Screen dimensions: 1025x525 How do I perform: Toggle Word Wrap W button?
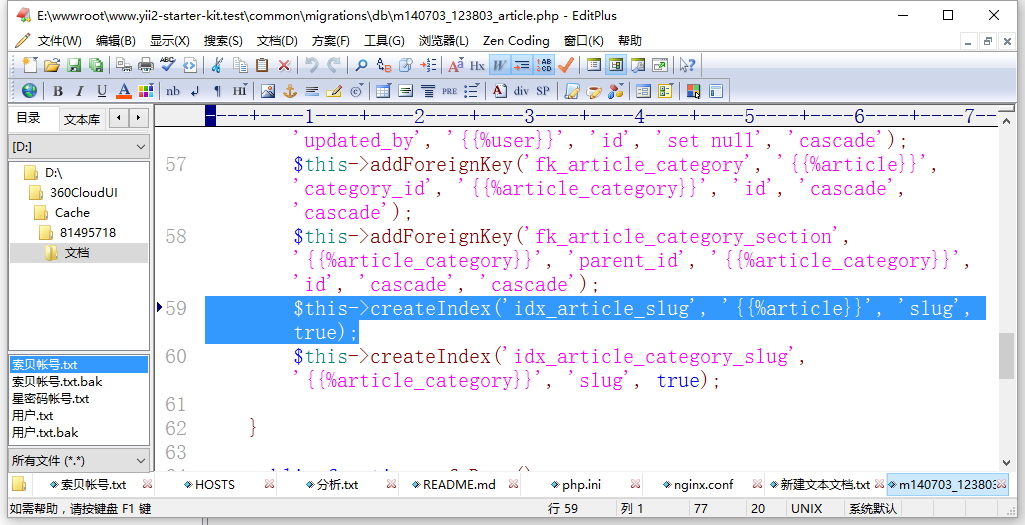click(499, 65)
